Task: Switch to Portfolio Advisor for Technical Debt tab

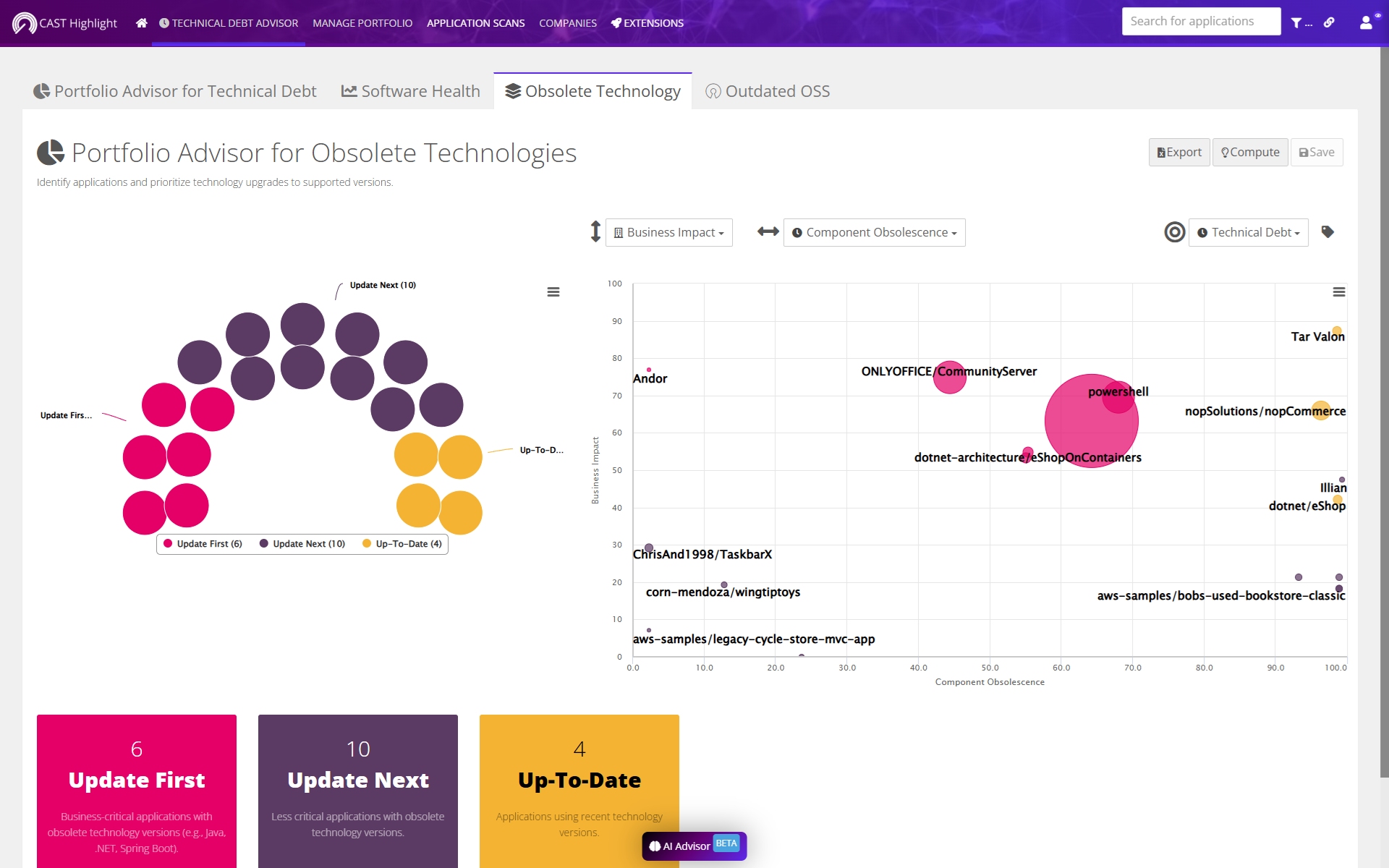Action: click(175, 91)
